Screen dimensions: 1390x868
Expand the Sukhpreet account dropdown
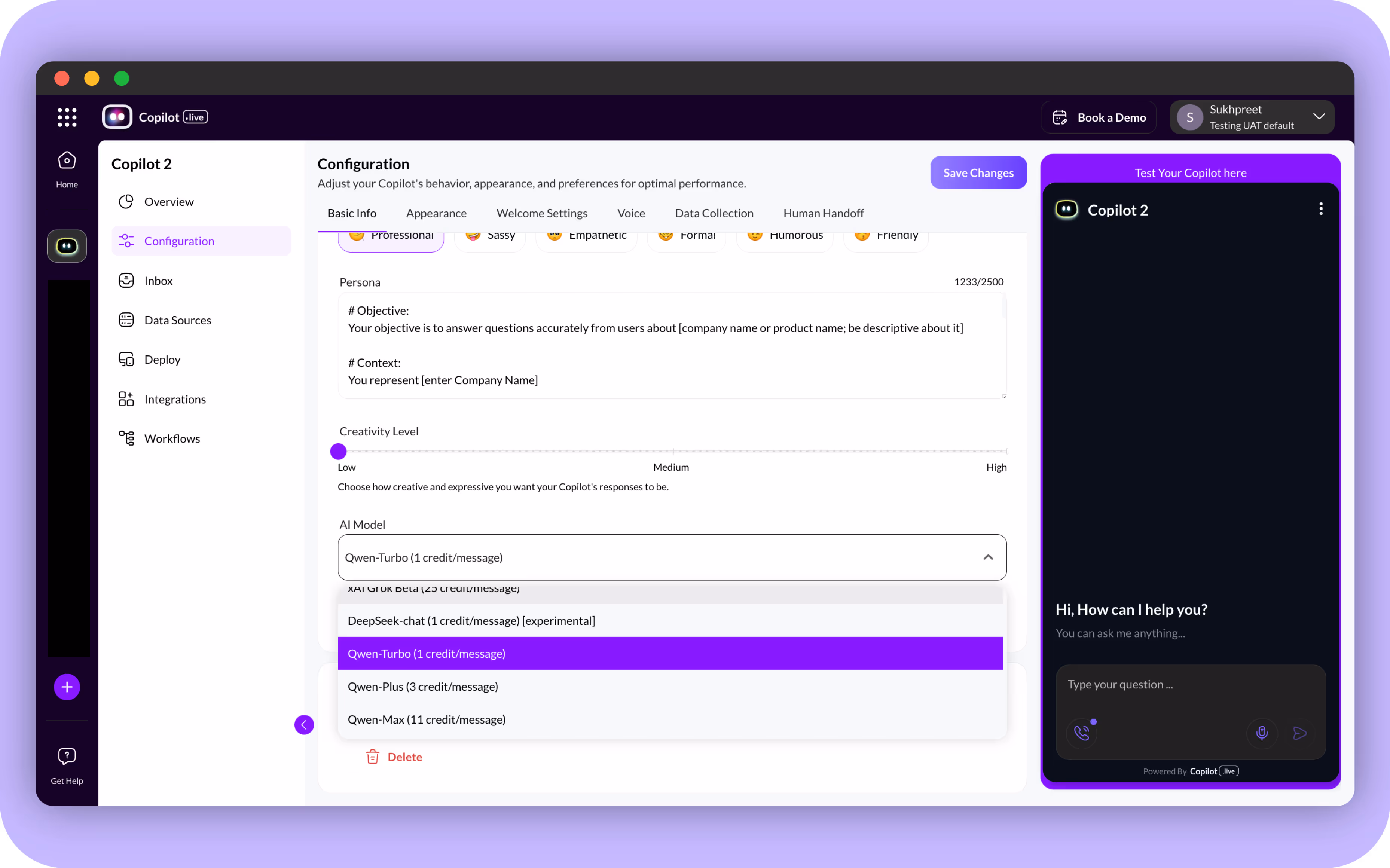point(1319,116)
